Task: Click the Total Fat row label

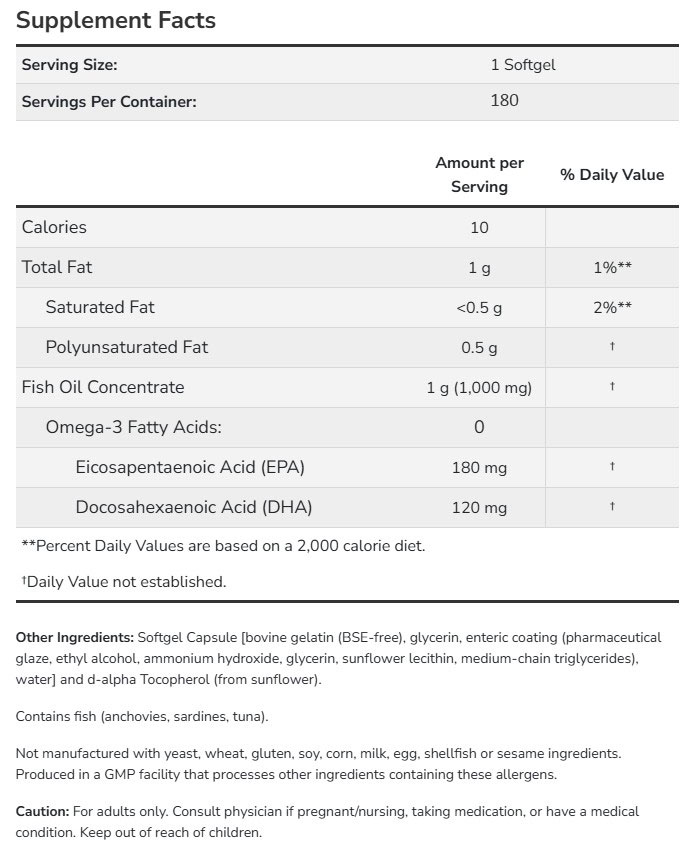Action: tap(57, 267)
